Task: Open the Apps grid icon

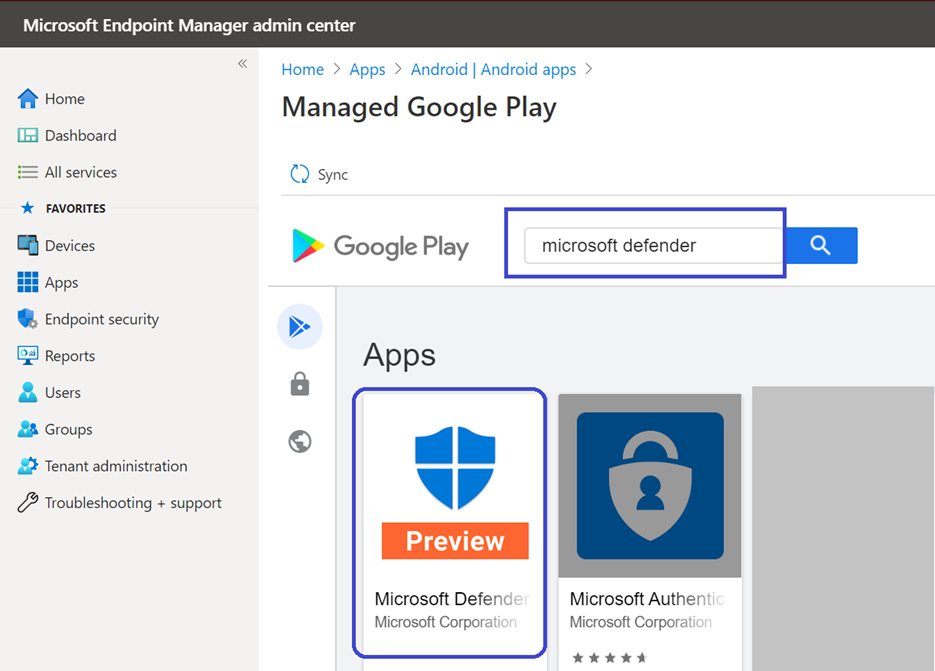Action: tap(28, 283)
